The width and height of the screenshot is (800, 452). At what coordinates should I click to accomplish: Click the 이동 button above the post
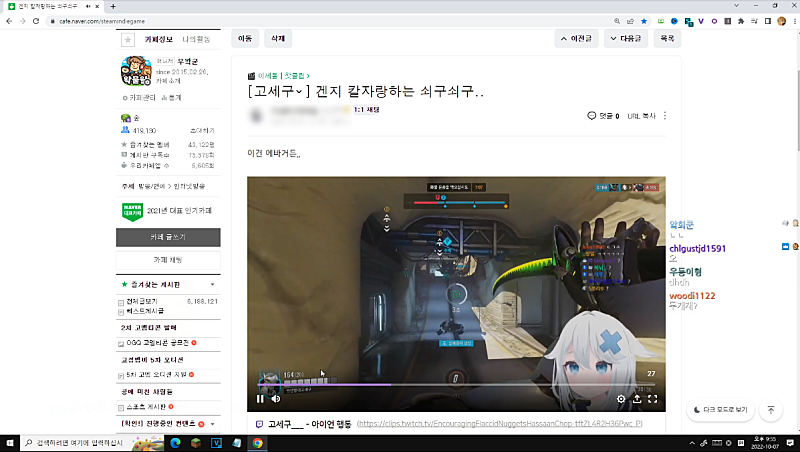click(245, 38)
